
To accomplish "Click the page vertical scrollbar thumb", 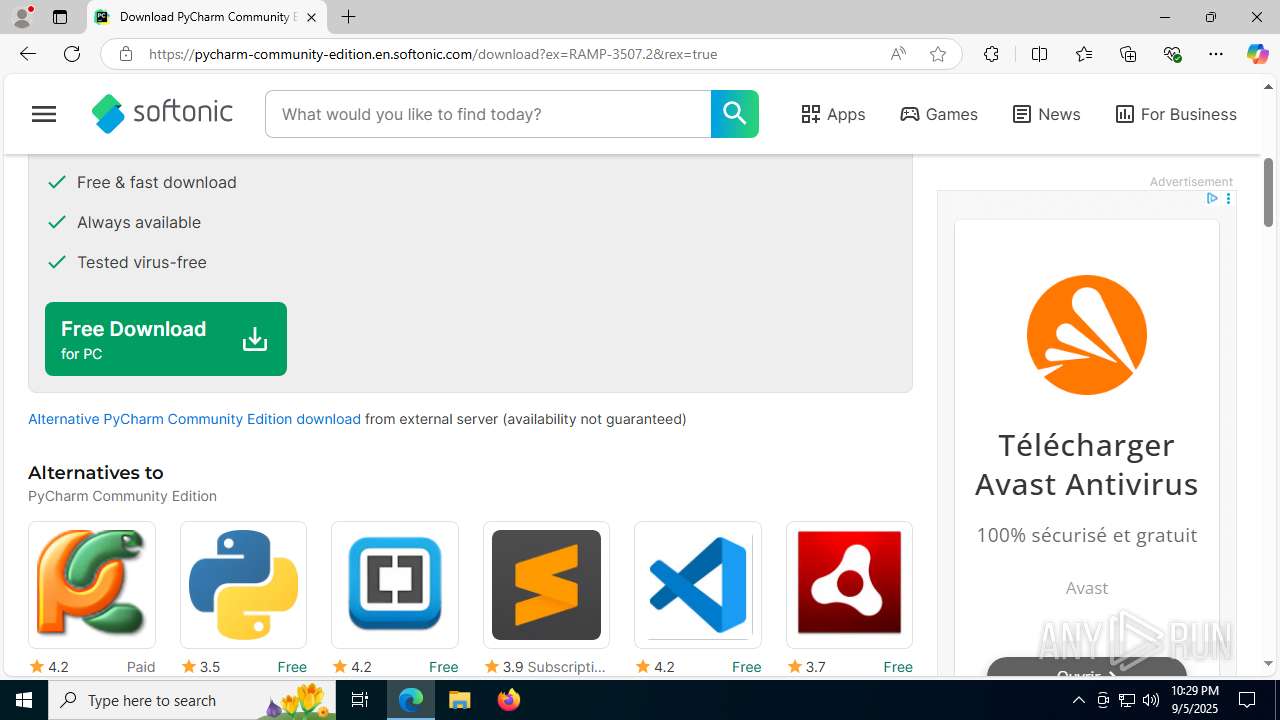I will click(1269, 192).
